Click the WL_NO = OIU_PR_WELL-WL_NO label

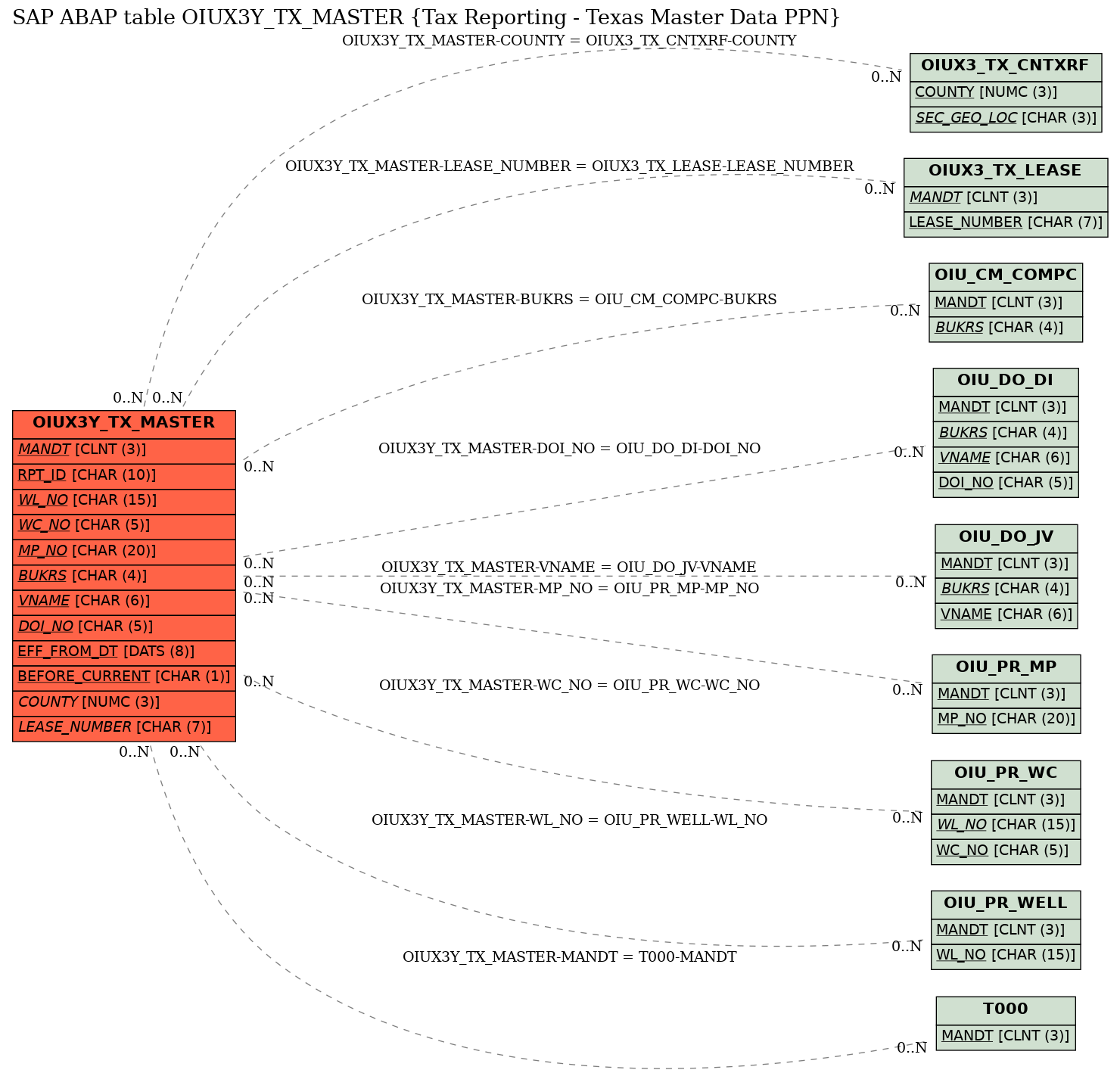coord(569,820)
